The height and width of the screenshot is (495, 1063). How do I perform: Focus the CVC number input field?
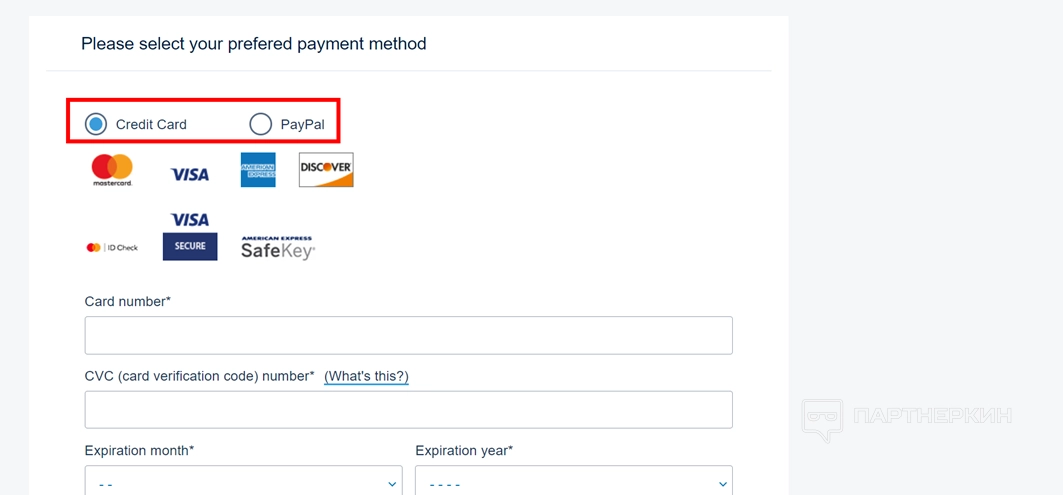point(408,410)
